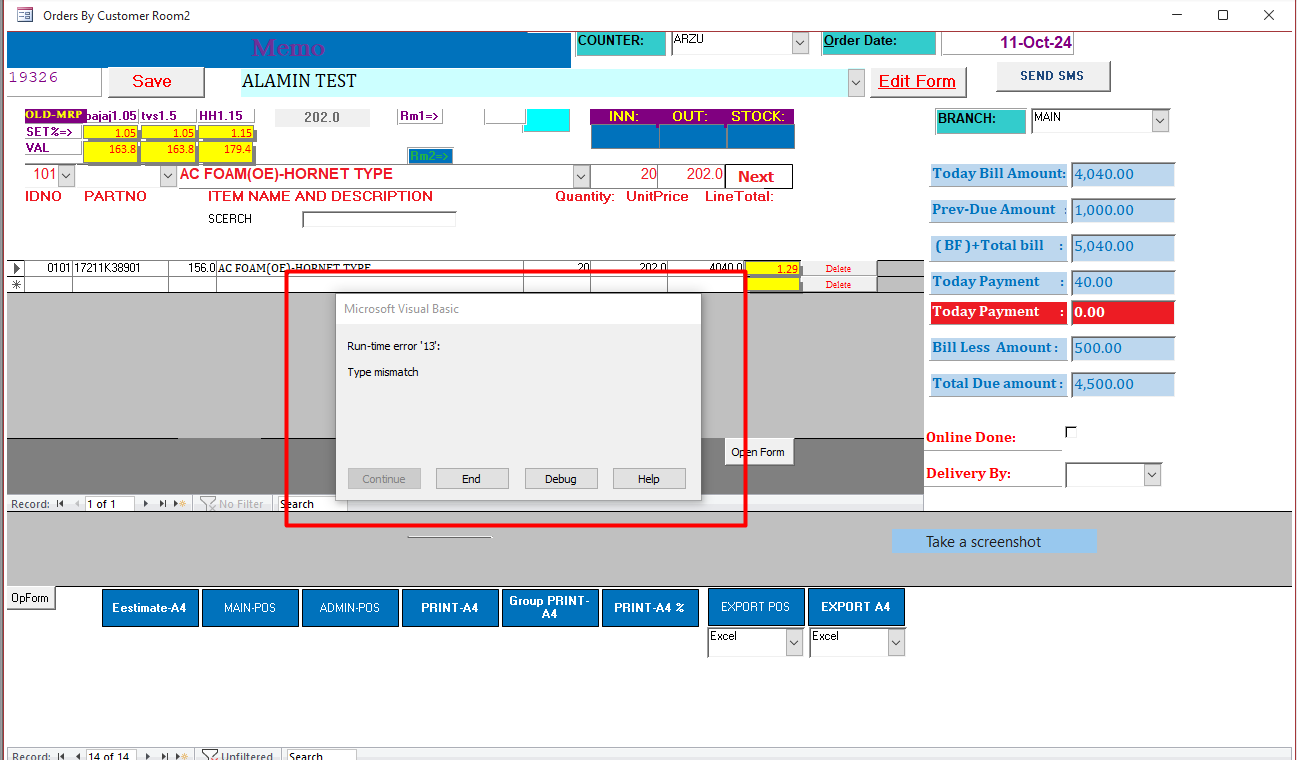Screen dimensions: 1297x760
Task: Click the Edit Form button
Action: tap(917, 82)
